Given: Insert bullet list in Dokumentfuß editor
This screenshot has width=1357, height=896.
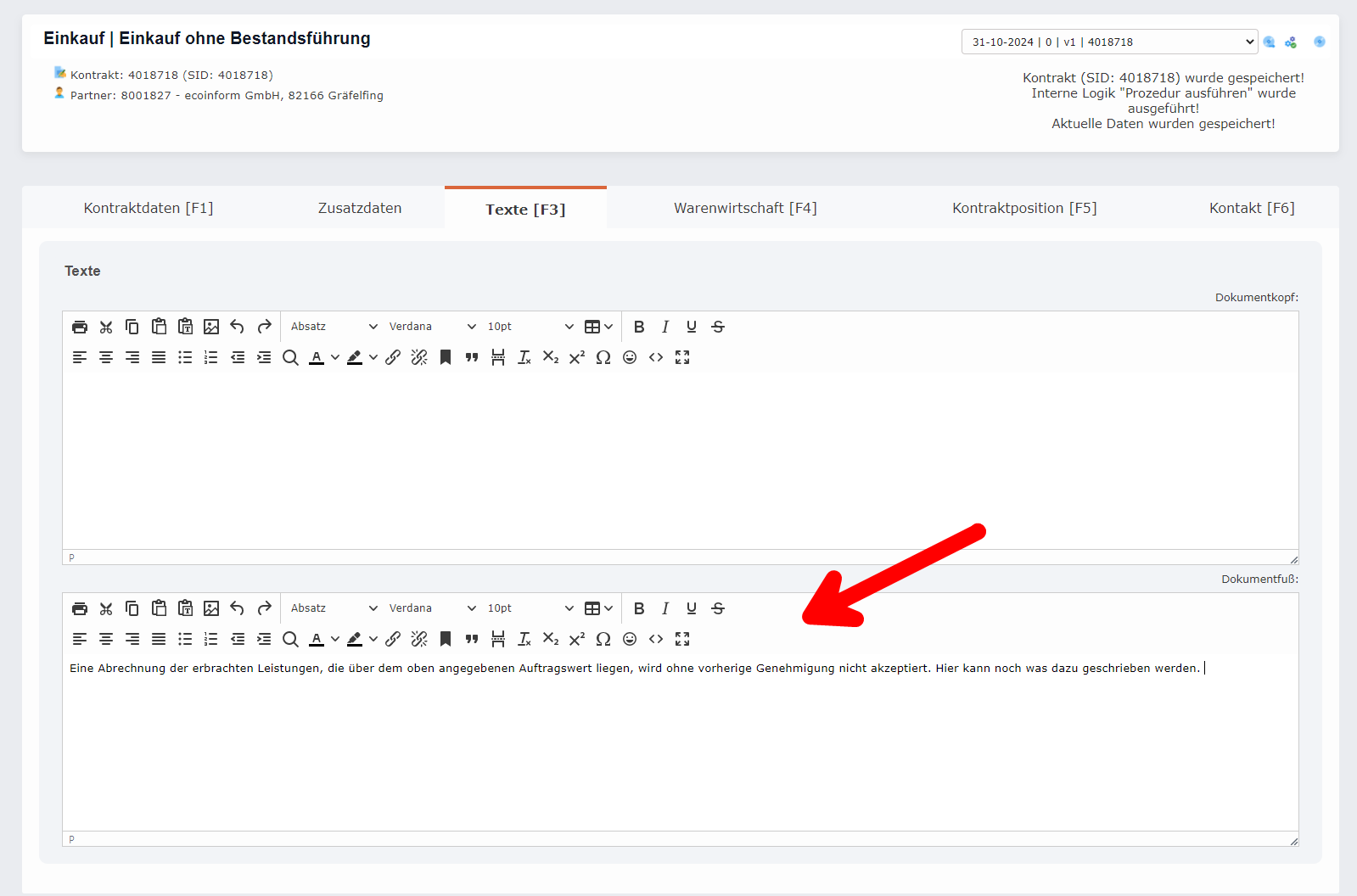Looking at the screenshot, I should point(185,639).
